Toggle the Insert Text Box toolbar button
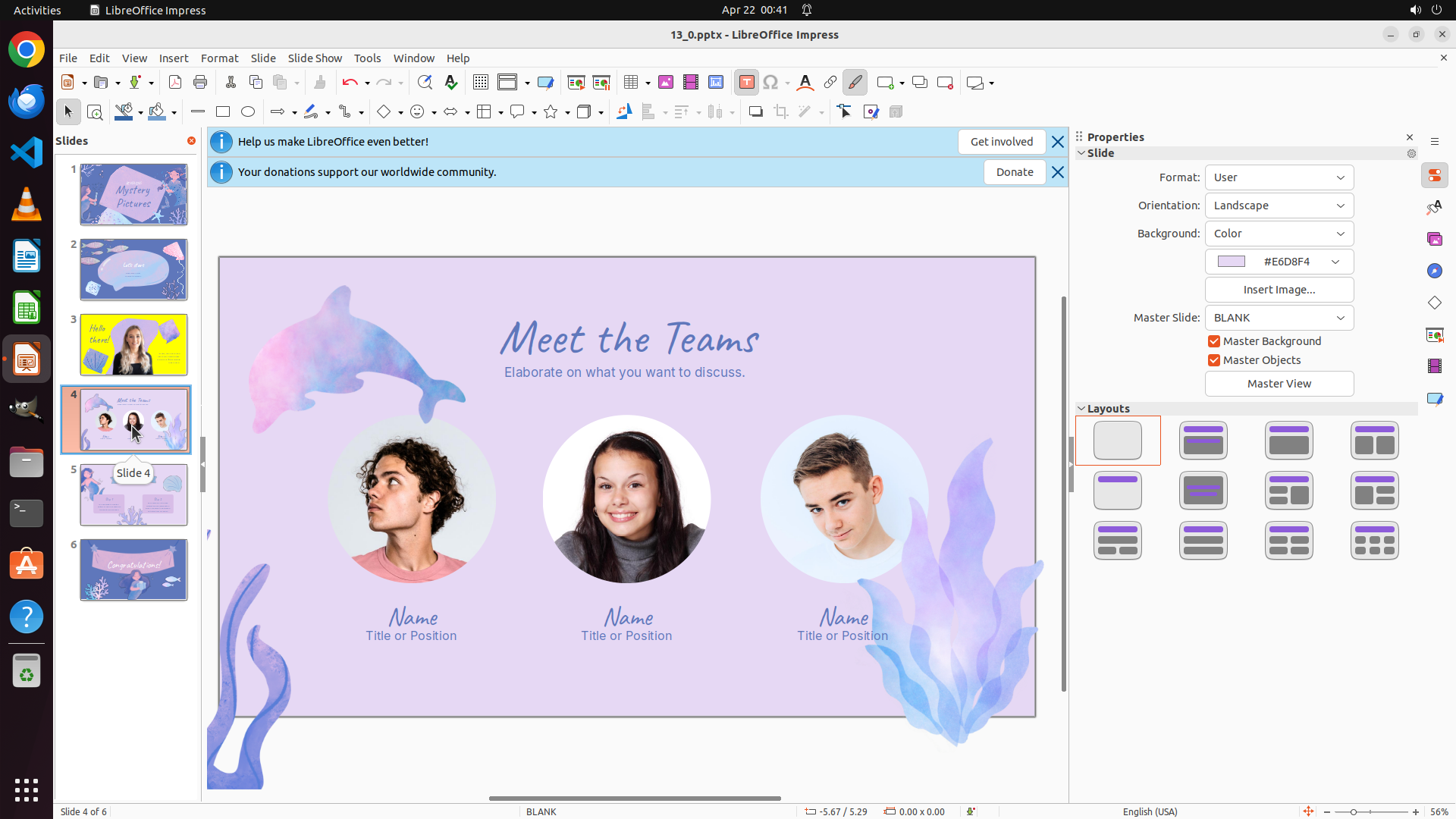 746,83
